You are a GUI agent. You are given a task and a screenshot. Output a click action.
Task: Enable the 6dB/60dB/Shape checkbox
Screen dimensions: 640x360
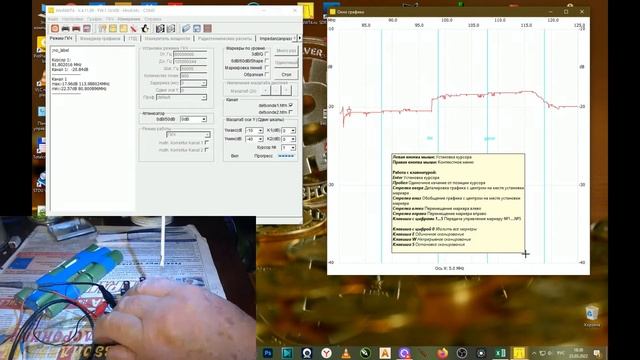point(267,61)
